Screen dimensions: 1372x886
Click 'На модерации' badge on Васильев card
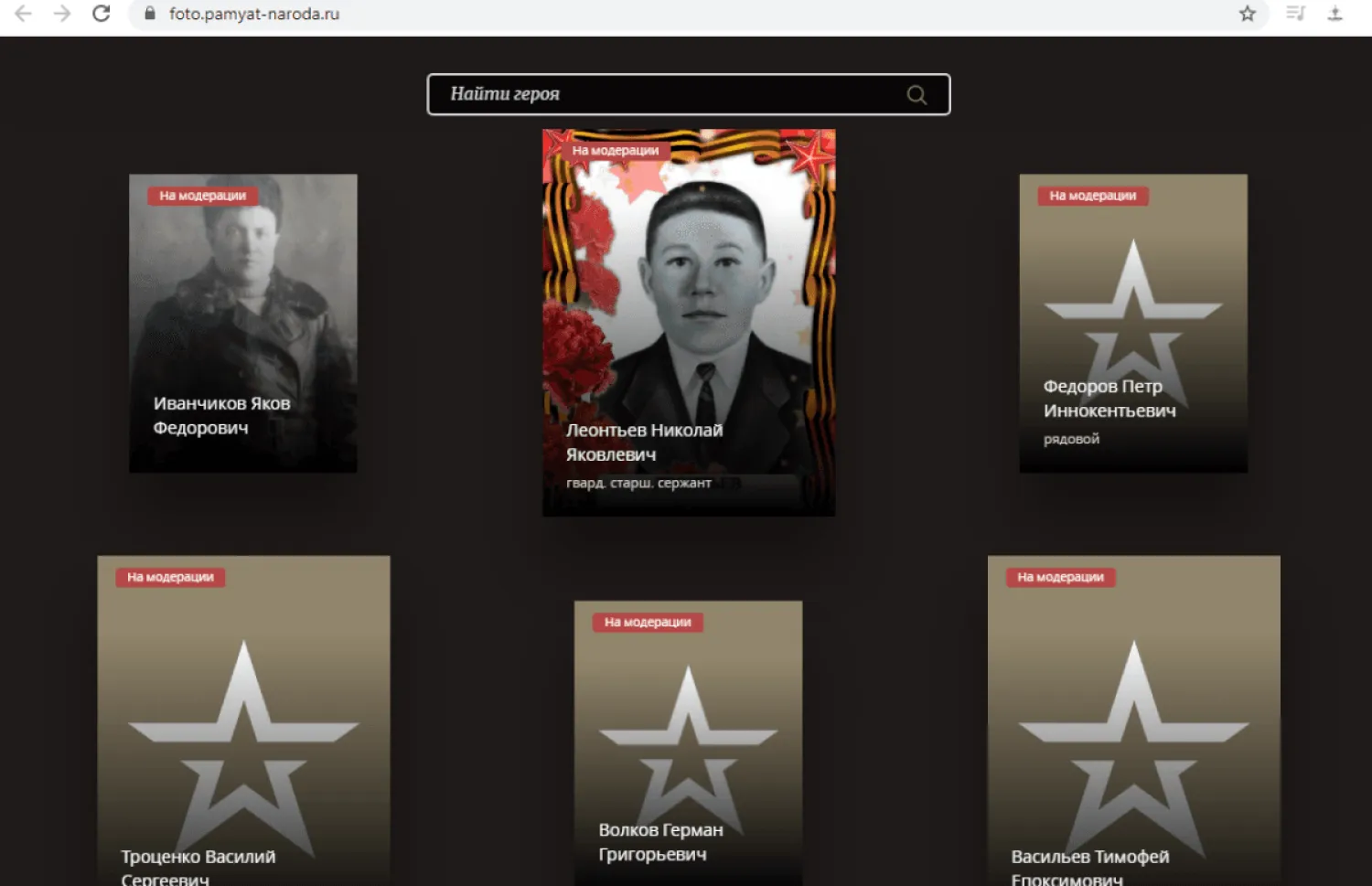coord(1061,577)
